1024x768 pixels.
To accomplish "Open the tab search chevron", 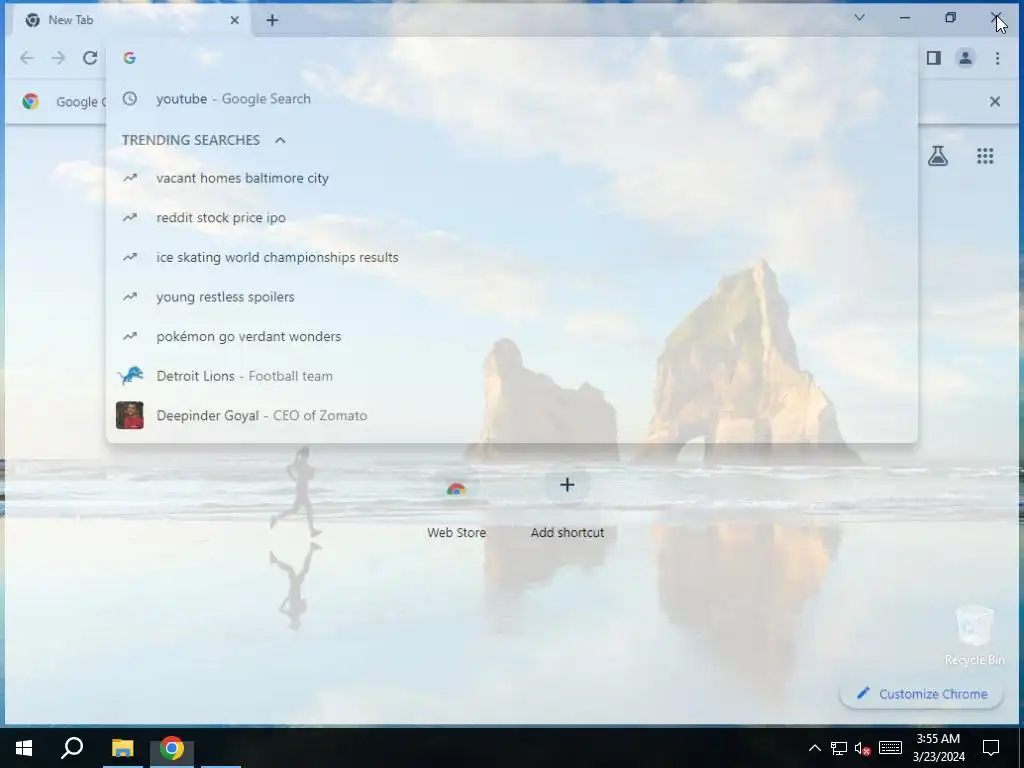I will tap(859, 18).
